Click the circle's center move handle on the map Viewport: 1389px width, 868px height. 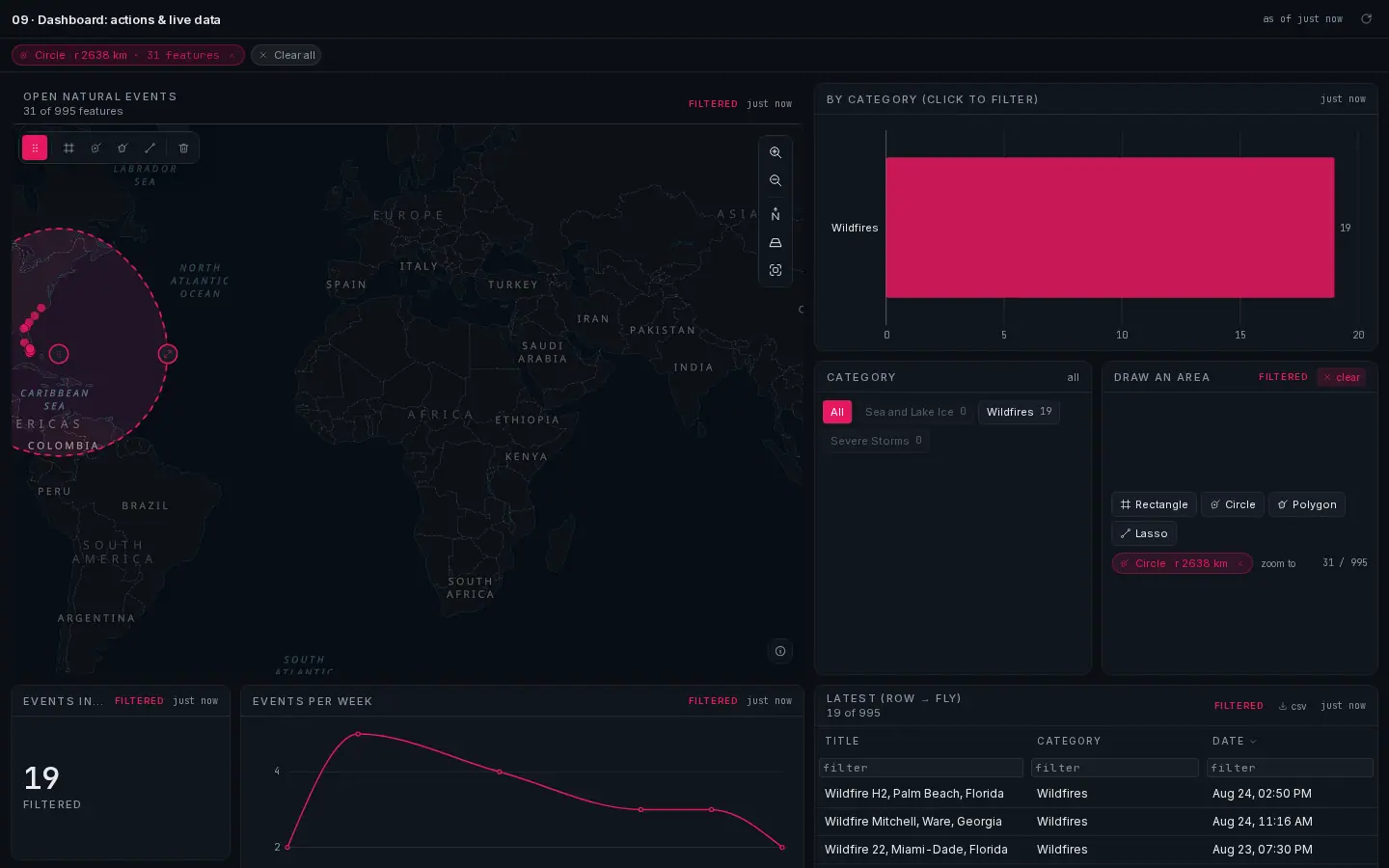[x=59, y=354]
